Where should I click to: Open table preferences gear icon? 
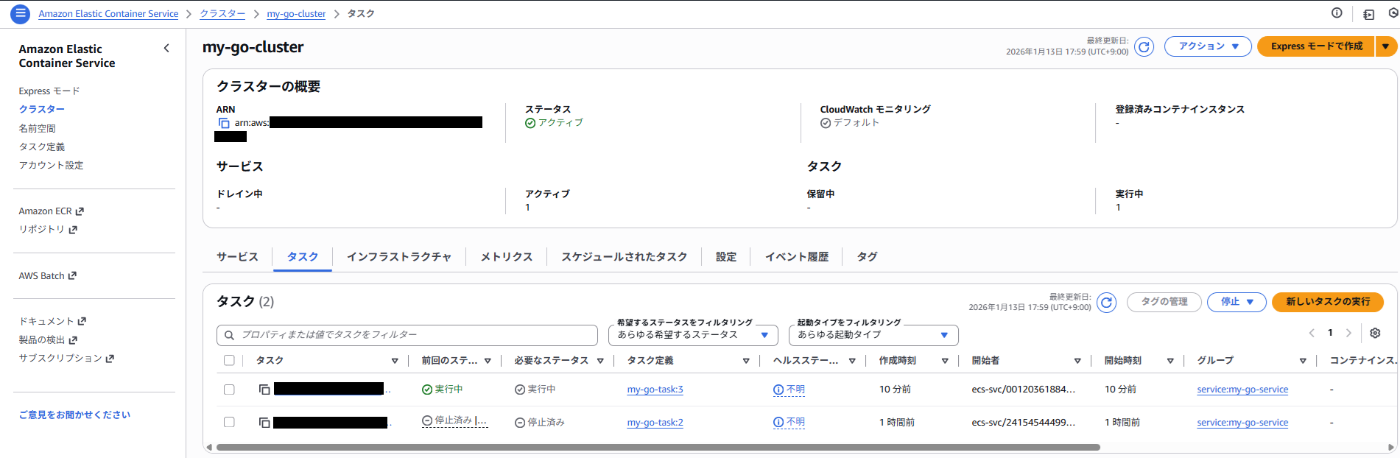(1375, 333)
